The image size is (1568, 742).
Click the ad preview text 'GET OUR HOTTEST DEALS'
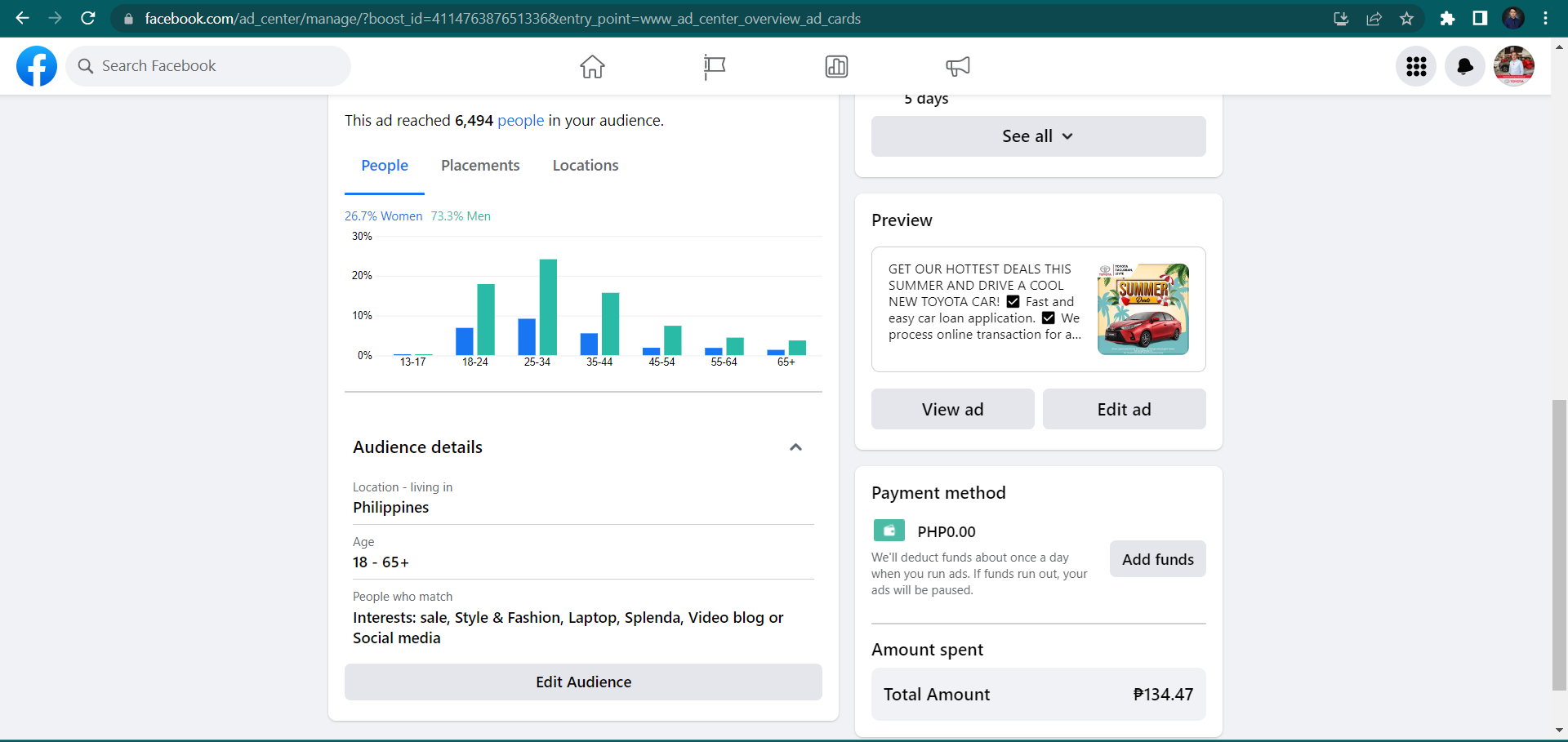coord(985,301)
